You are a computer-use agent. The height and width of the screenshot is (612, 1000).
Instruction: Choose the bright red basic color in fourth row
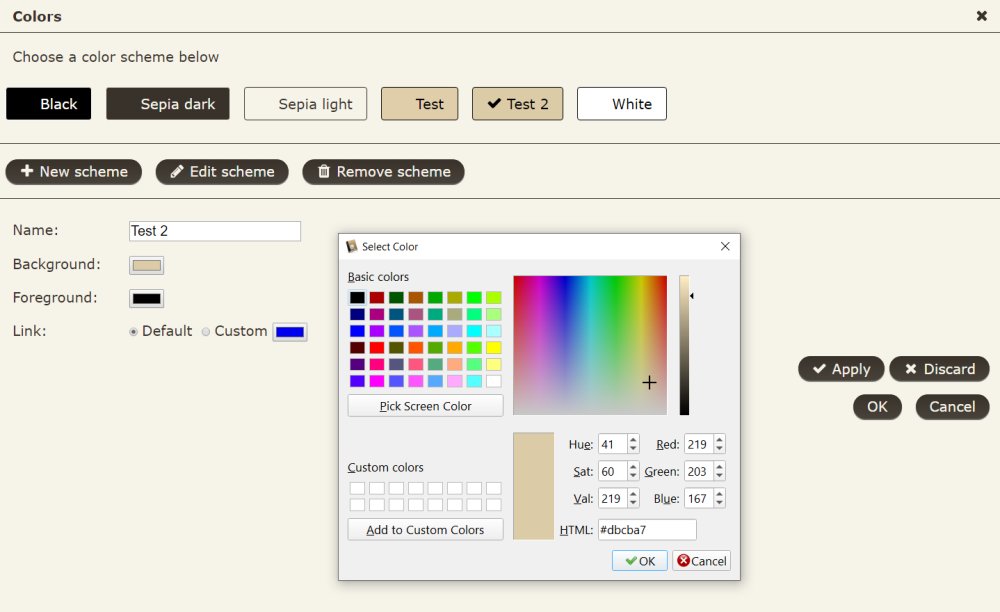pyautogui.click(x=377, y=347)
